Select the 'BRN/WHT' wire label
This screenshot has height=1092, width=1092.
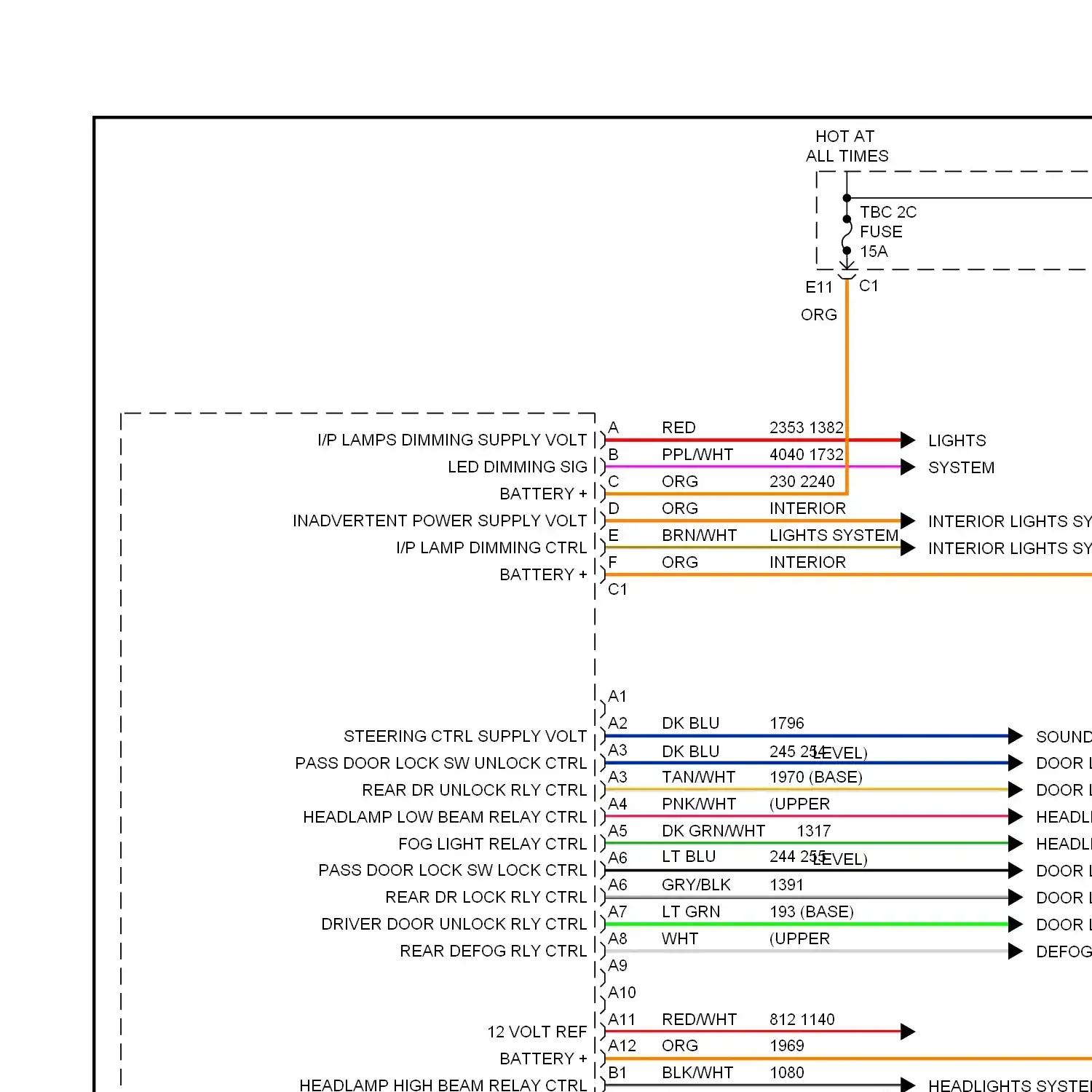[x=700, y=535]
